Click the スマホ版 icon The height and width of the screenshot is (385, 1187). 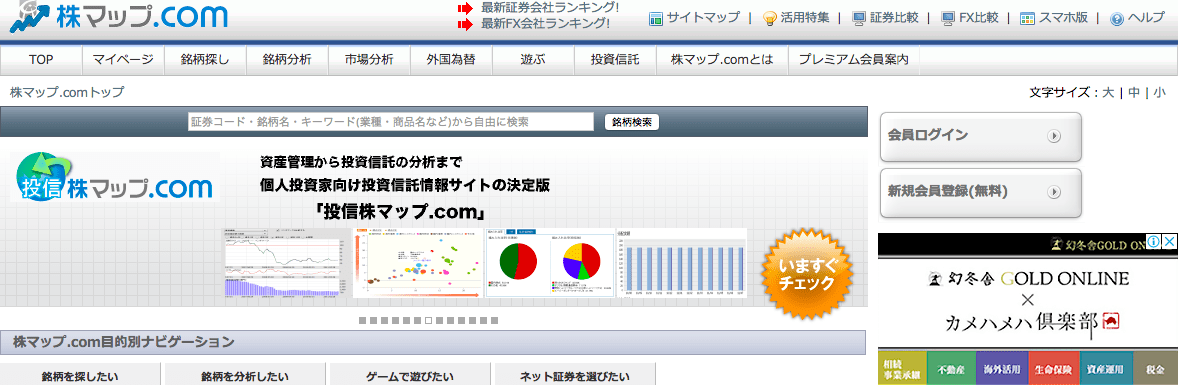click(x=1027, y=18)
